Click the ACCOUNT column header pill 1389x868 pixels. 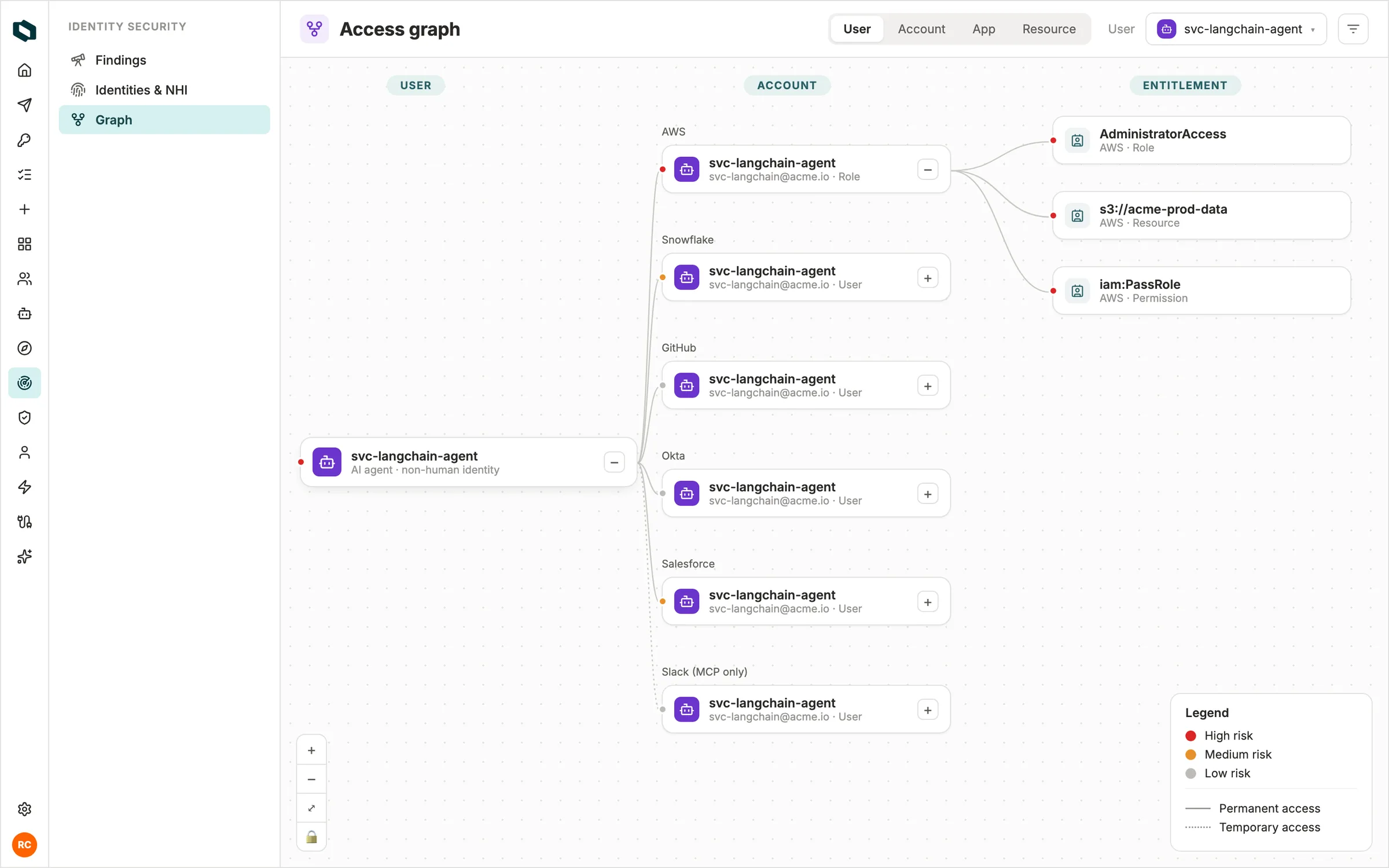point(787,85)
